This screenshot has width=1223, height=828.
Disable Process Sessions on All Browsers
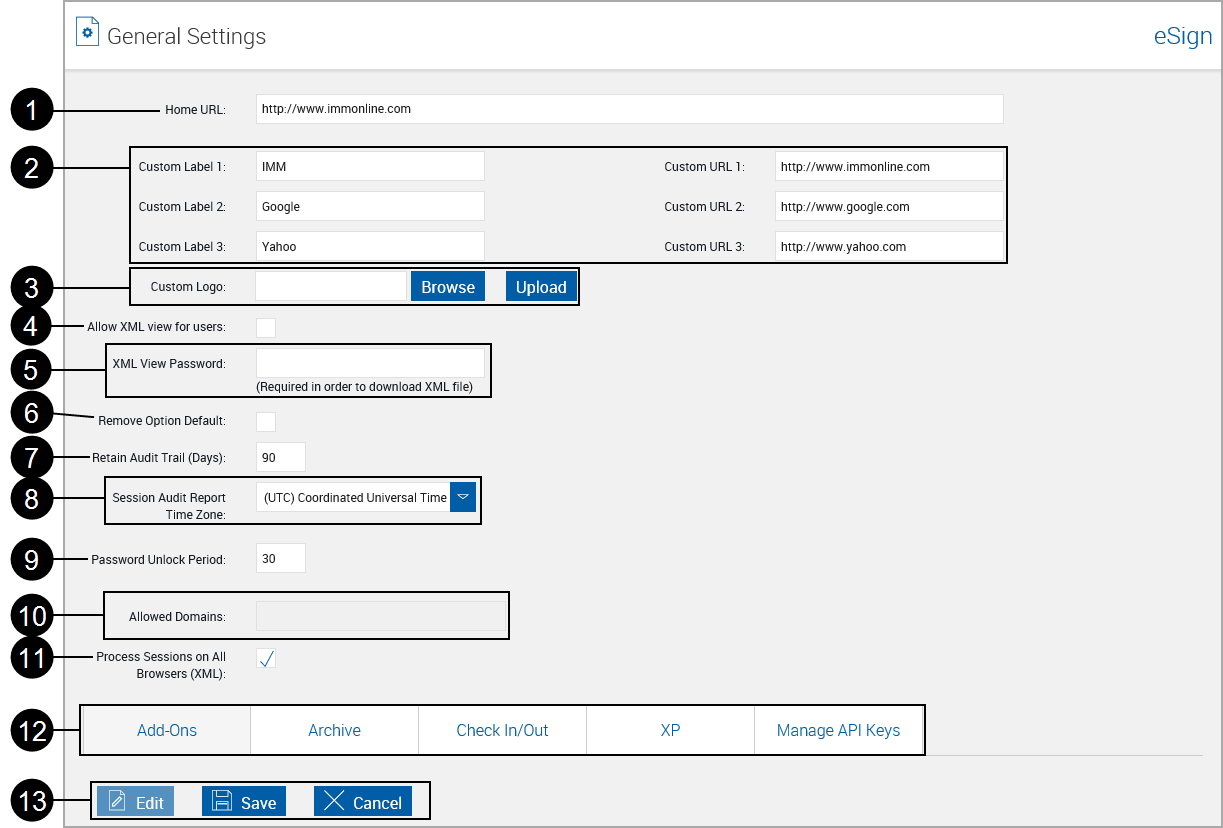pyautogui.click(x=266, y=658)
